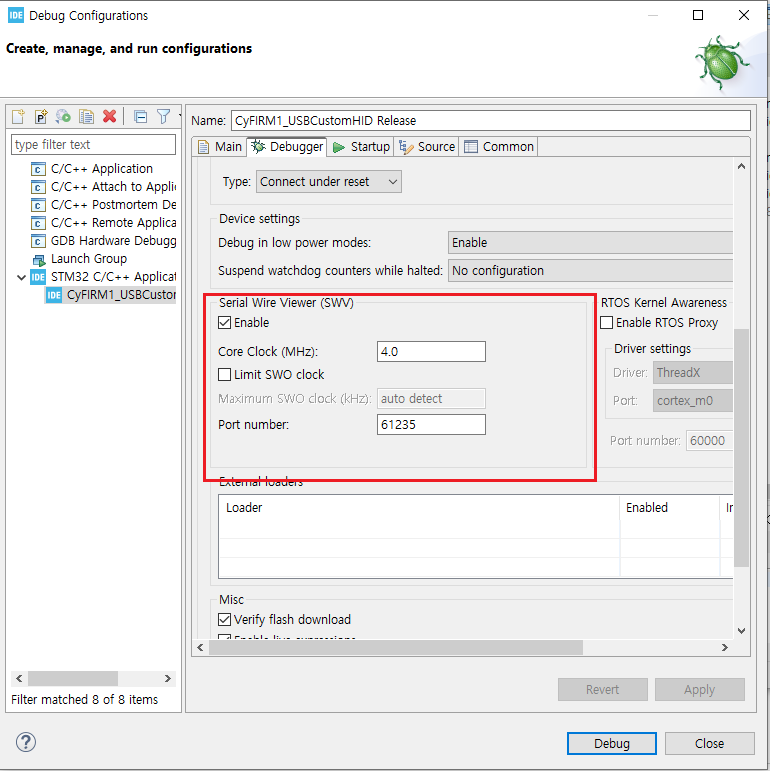
Task: Click left arrow of debugger horizontal scrollbar
Action: [200, 648]
